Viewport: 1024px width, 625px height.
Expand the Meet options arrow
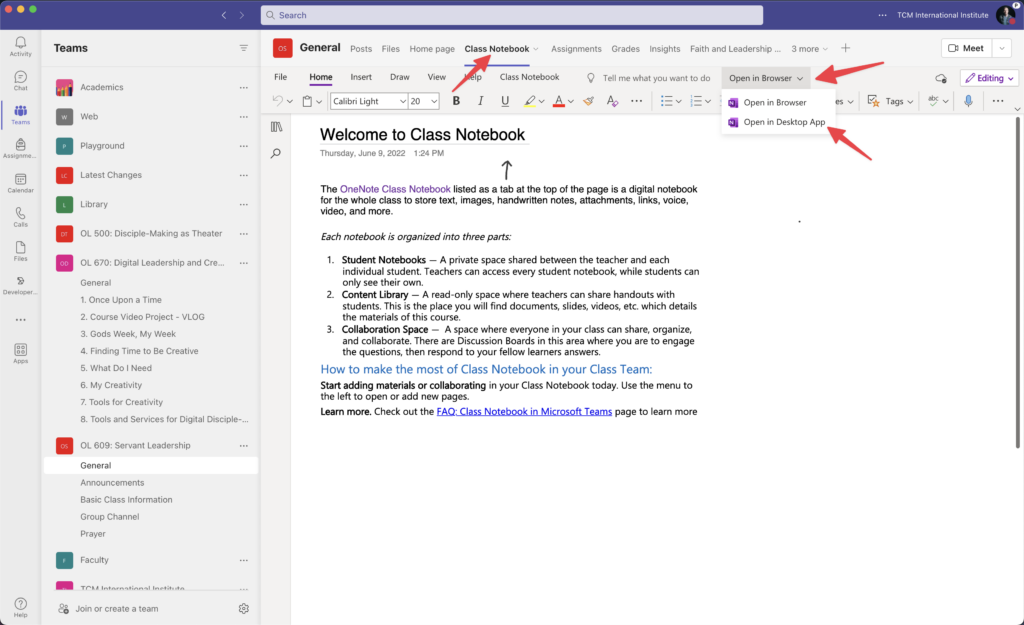[1002, 48]
